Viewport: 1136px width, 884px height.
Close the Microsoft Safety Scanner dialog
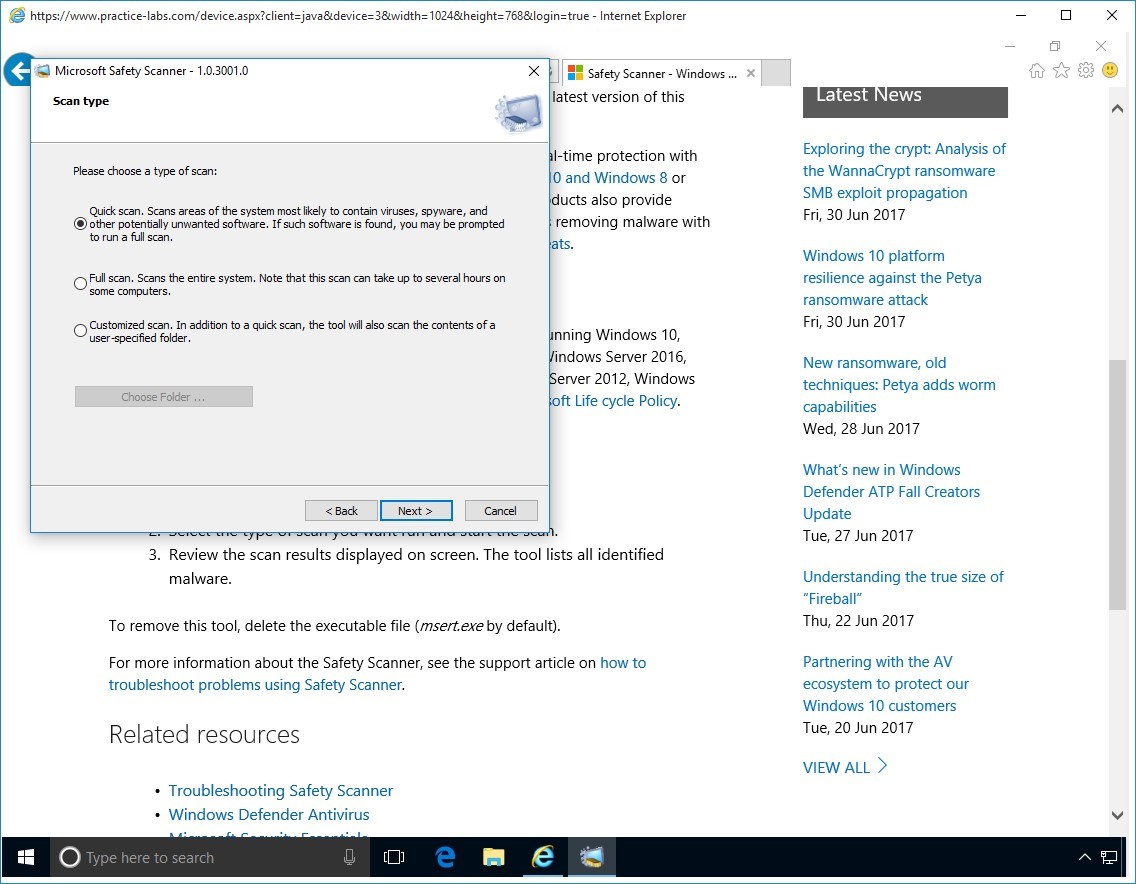[x=534, y=71]
